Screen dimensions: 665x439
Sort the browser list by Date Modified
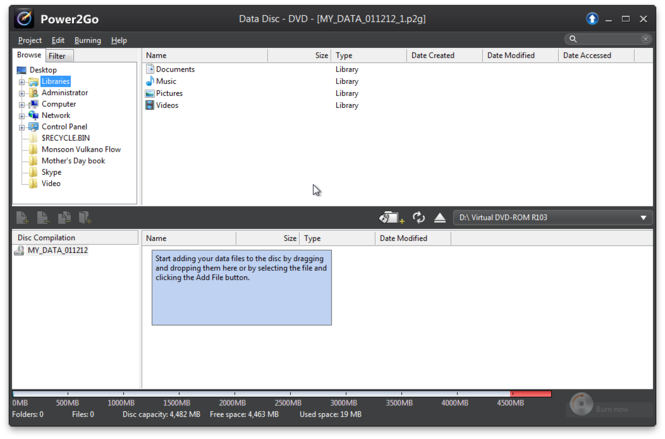pos(520,56)
